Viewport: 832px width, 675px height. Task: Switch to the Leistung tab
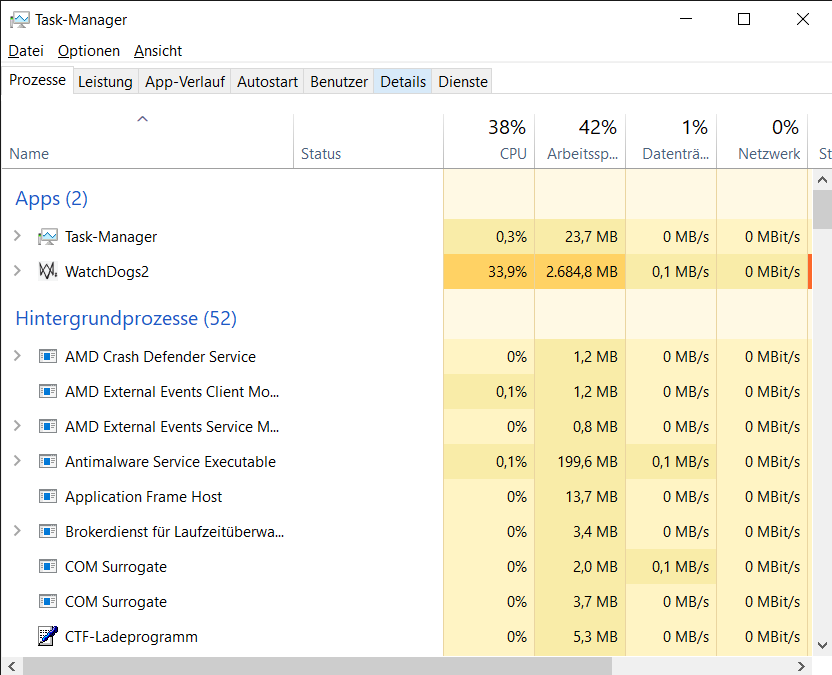coord(105,81)
